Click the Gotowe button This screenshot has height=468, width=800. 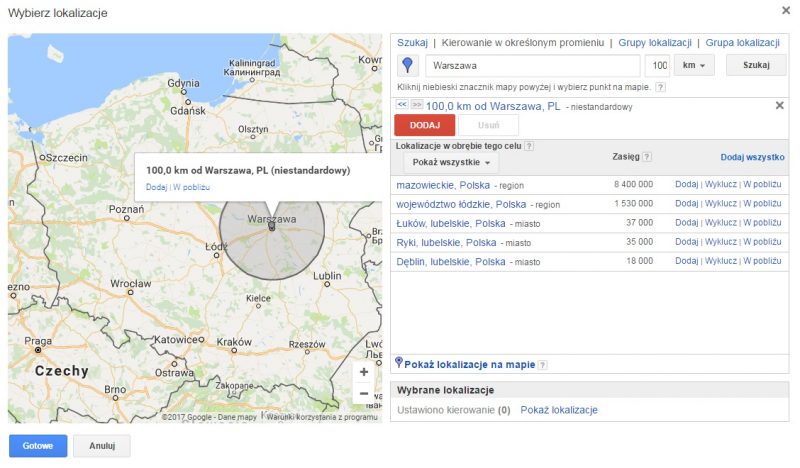[37, 446]
